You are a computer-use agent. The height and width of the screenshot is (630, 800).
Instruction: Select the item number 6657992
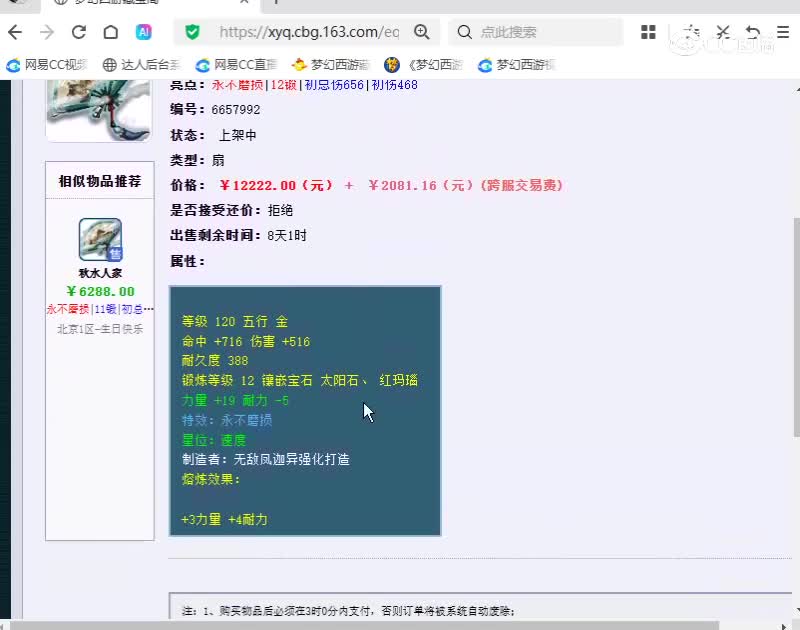(236, 110)
